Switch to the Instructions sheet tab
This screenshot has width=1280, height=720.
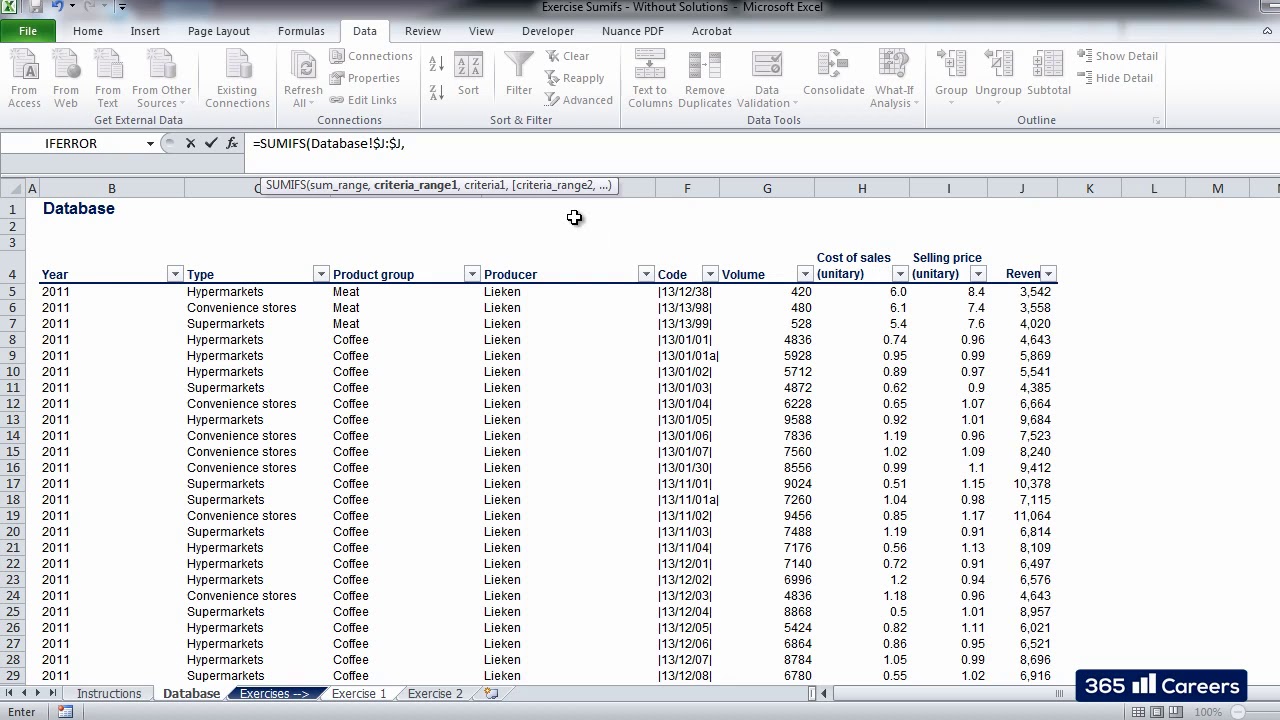click(x=109, y=693)
